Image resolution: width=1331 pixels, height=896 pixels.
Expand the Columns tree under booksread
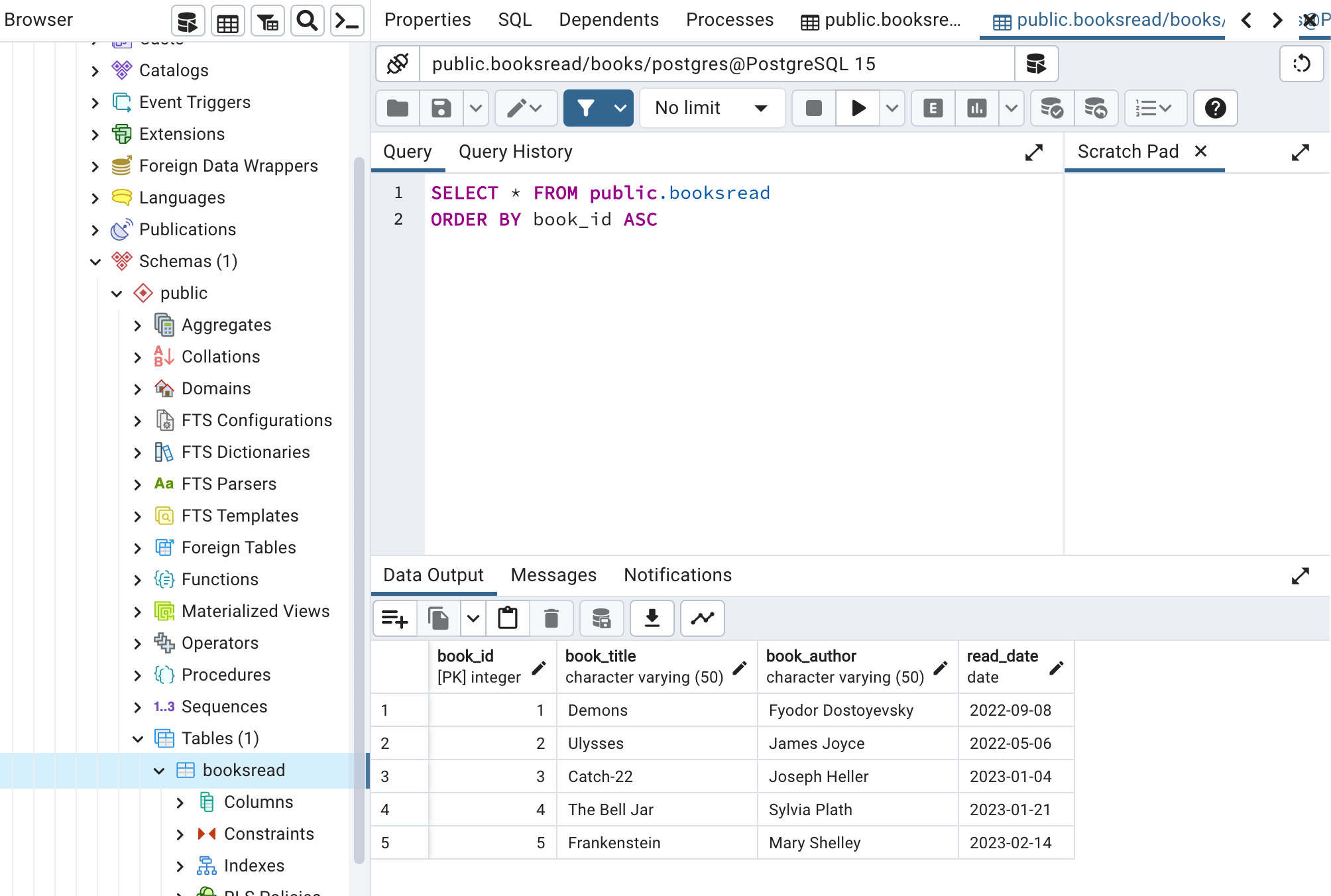click(x=180, y=801)
